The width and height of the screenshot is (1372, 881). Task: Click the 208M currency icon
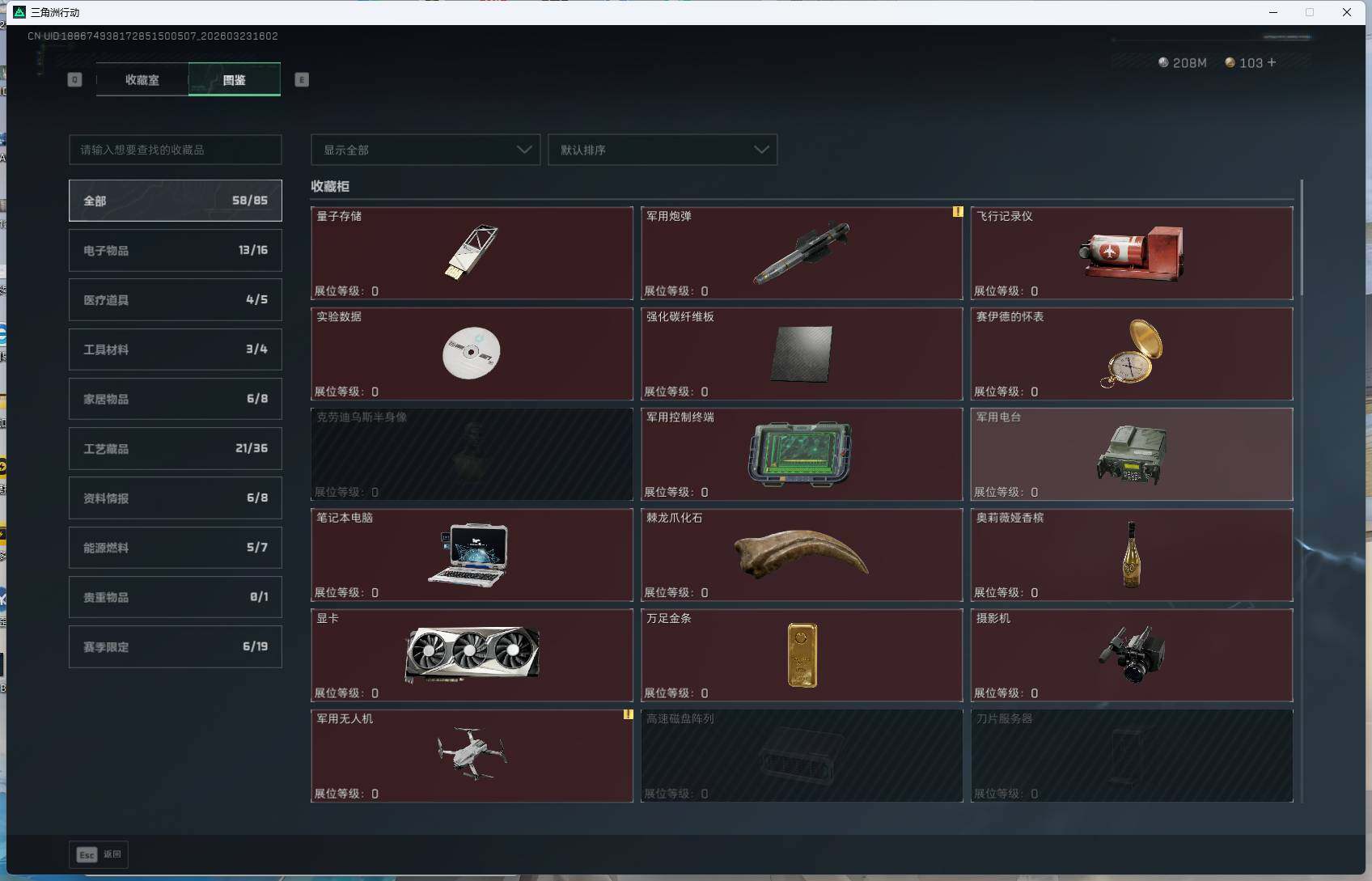(1163, 62)
